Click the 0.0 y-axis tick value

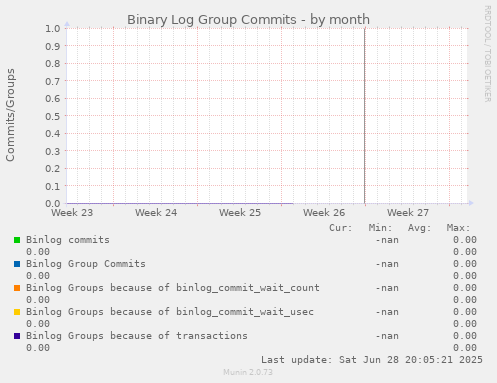[53, 203]
